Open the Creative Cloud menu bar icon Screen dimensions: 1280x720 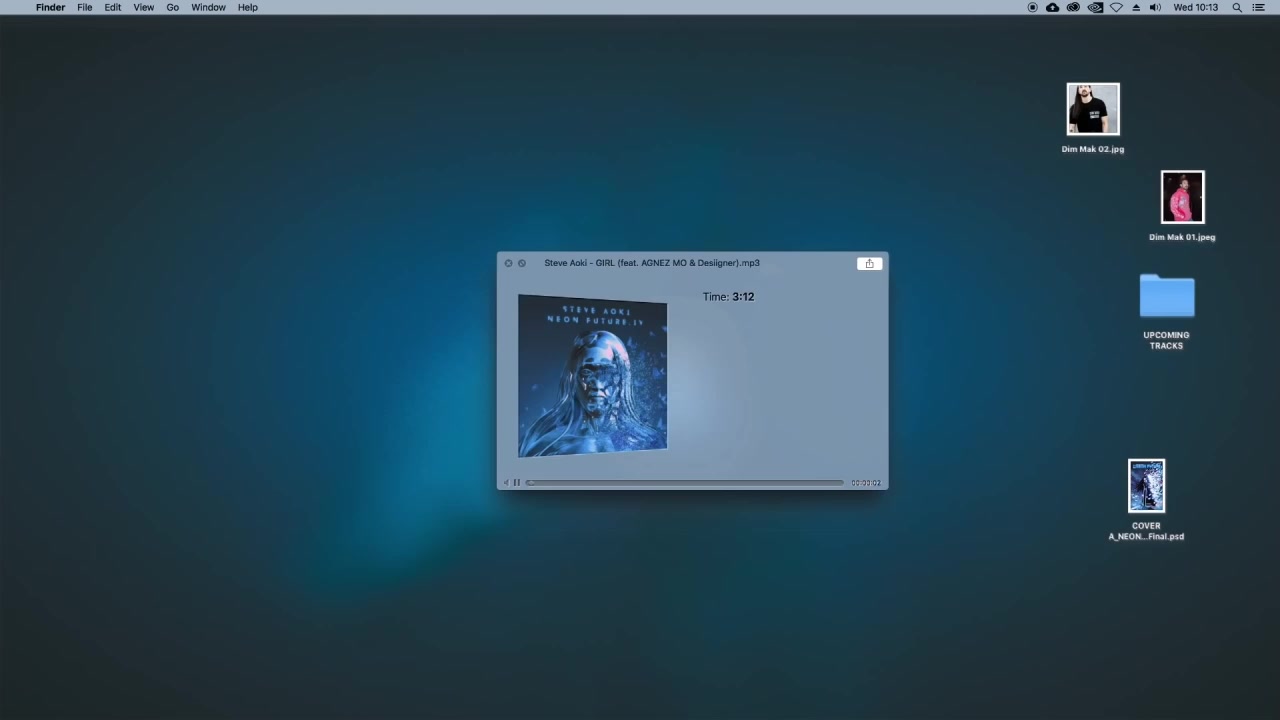(1073, 7)
